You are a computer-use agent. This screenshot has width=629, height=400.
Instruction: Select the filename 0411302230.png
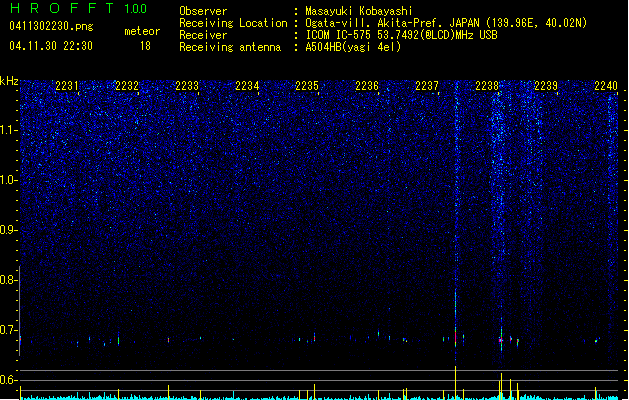[x=51, y=26]
